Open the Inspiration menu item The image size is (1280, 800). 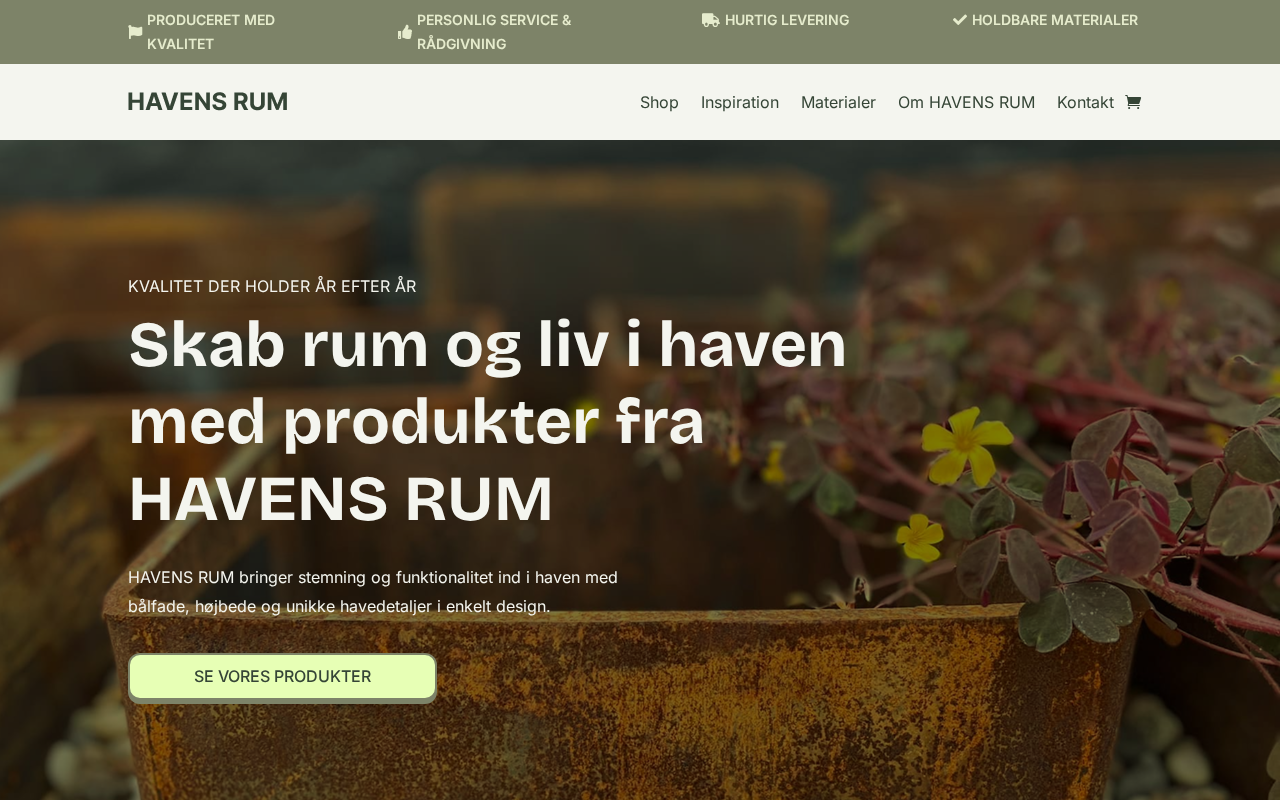point(740,102)
